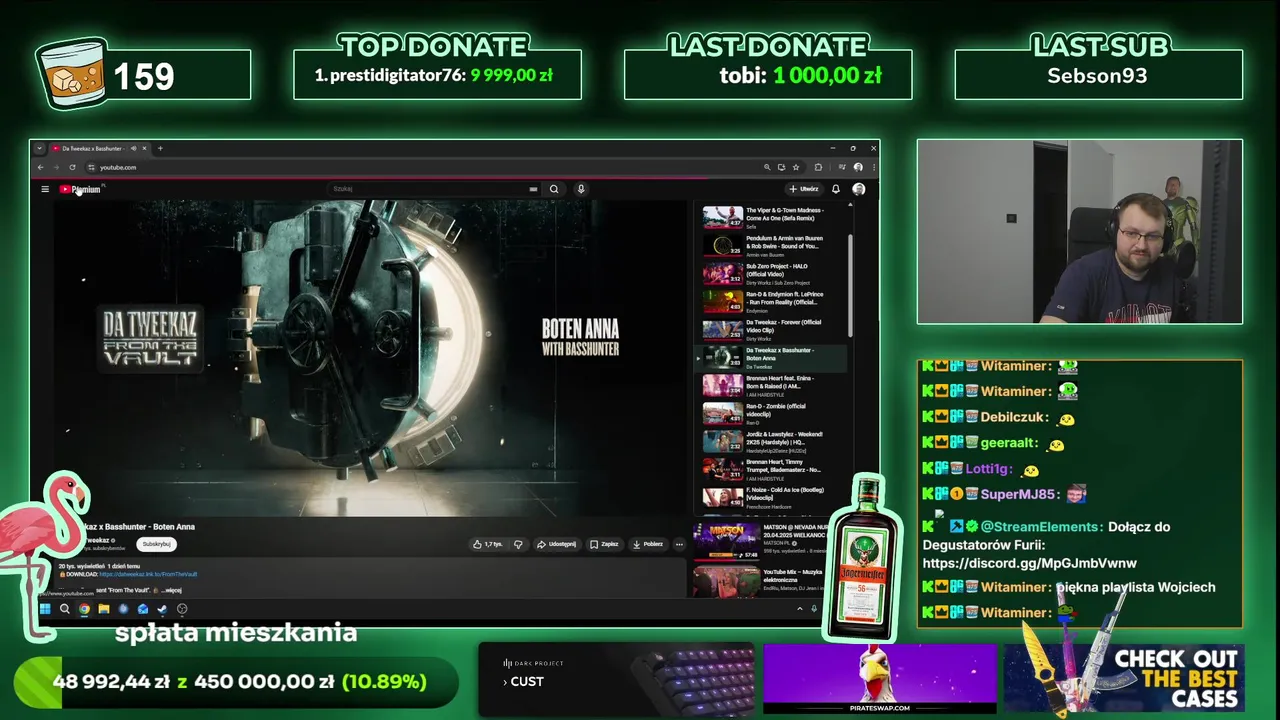Bookmark the page with the star icon
Viewport: 1280px width, 720px height.
tap(796, 167)
